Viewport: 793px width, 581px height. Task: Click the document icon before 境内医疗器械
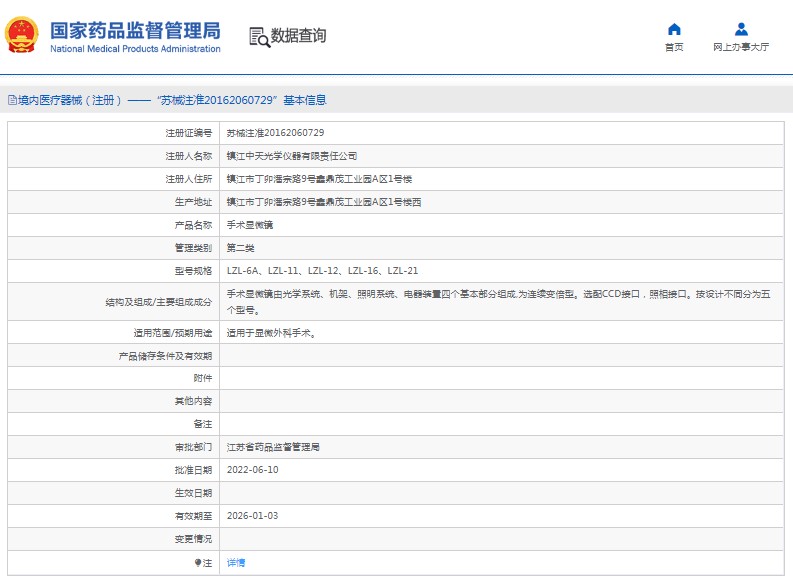pyautogui.click(x=11, y=101)
